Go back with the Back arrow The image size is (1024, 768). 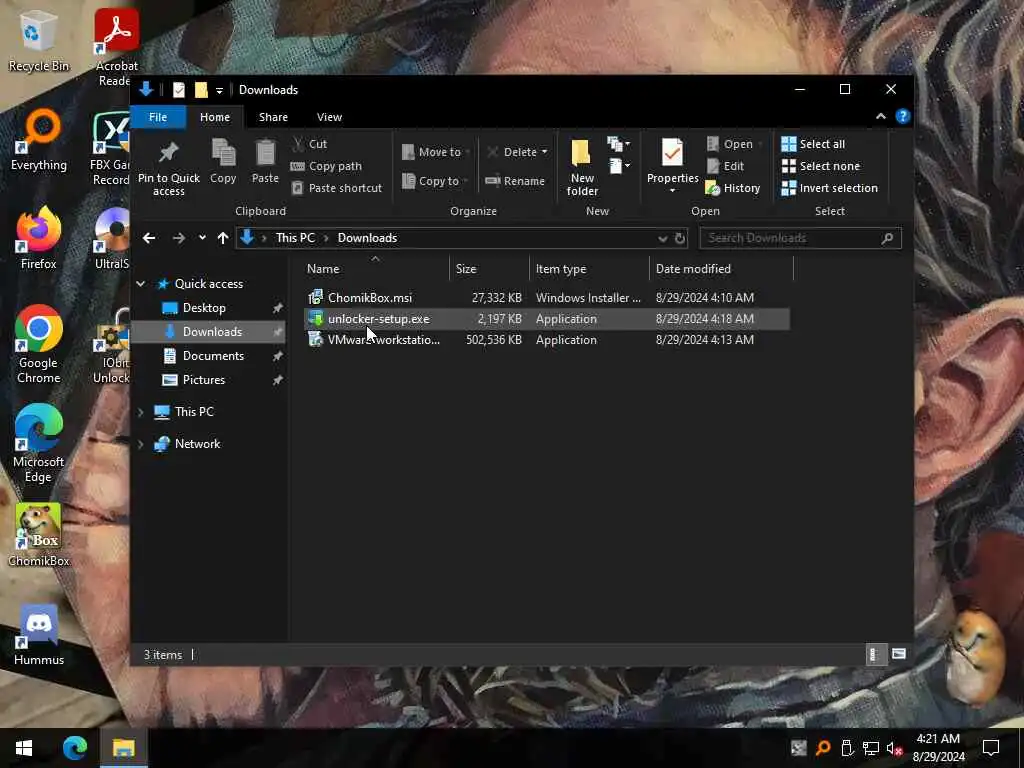[x=149, y=238]
